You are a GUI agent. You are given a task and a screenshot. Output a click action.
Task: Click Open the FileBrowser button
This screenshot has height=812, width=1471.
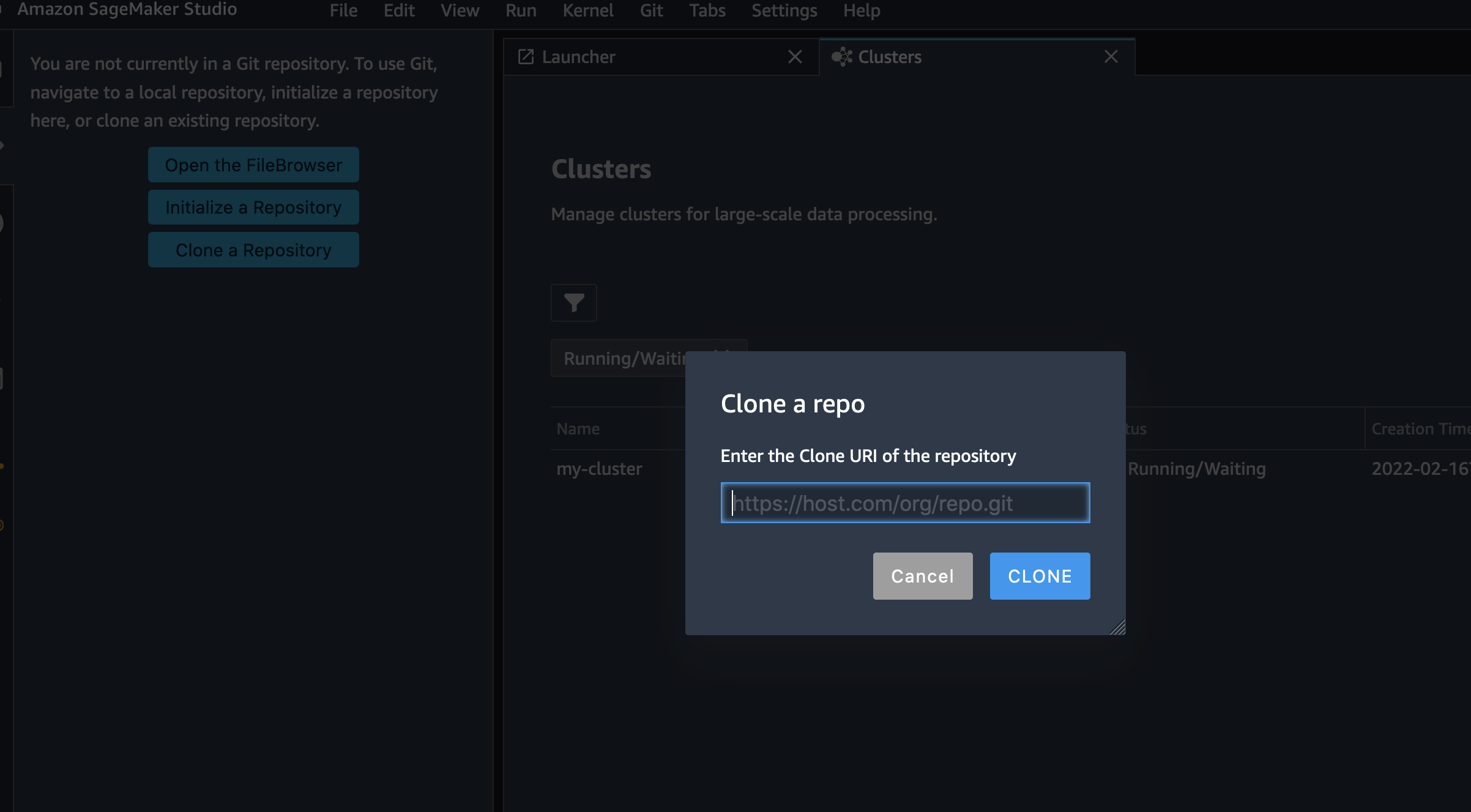tap(253, 165)
